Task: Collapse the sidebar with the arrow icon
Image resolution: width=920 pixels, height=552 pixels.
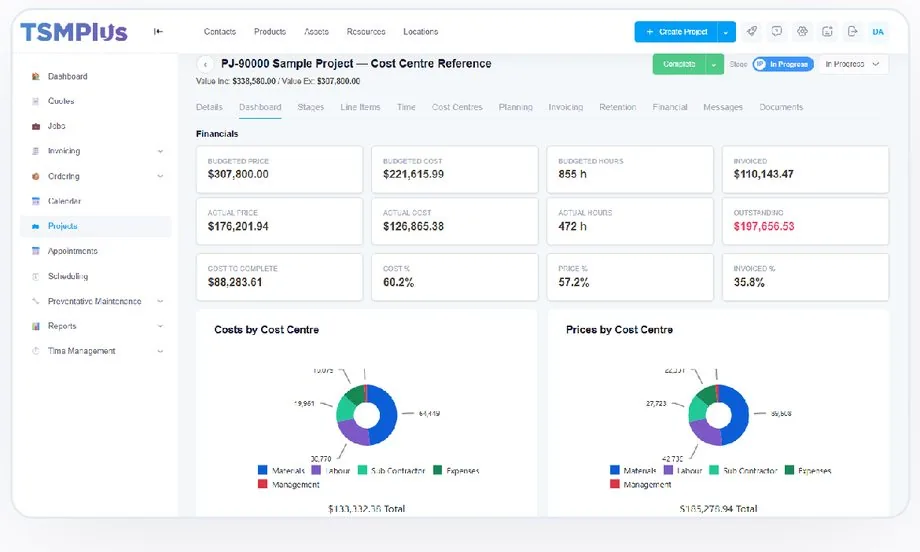Action: click(158, 32)
